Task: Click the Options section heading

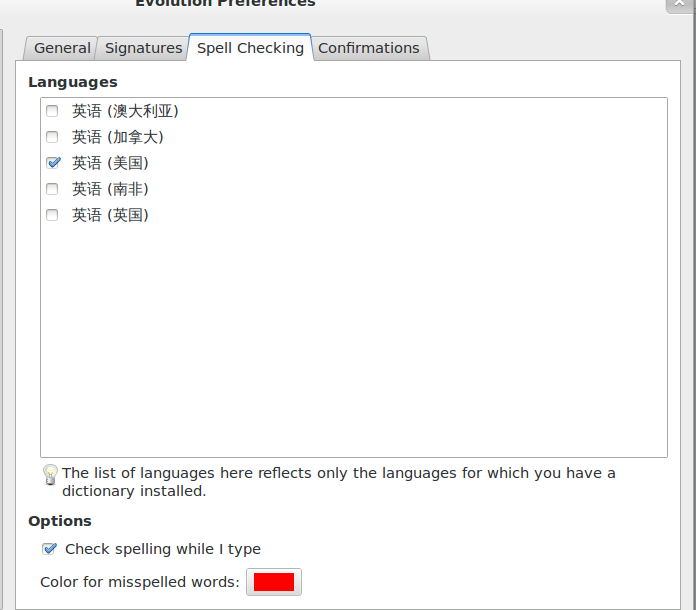Action: tap(60, 521)
